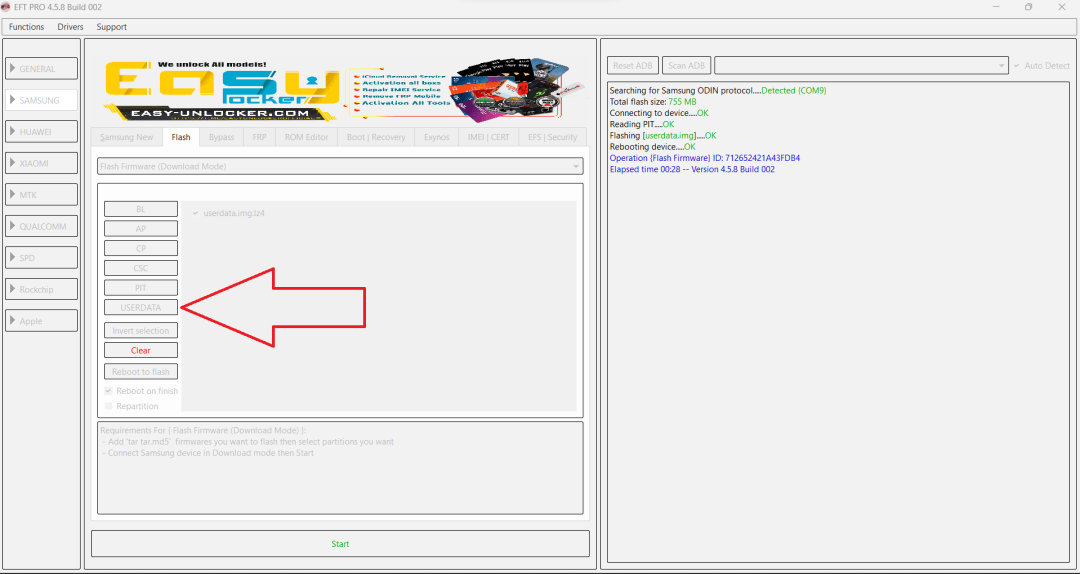
Task: Open the SPD sidebar section
Action: click(42, 258)
